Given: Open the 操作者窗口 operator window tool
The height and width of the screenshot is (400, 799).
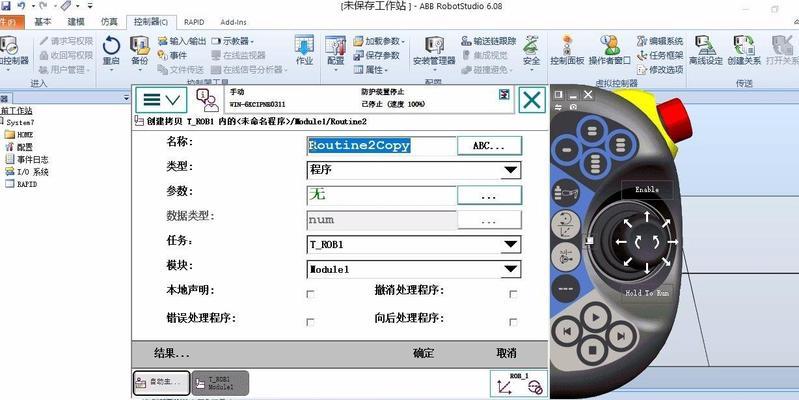Looking at the screenshot, I should click(x=609, y=50).
